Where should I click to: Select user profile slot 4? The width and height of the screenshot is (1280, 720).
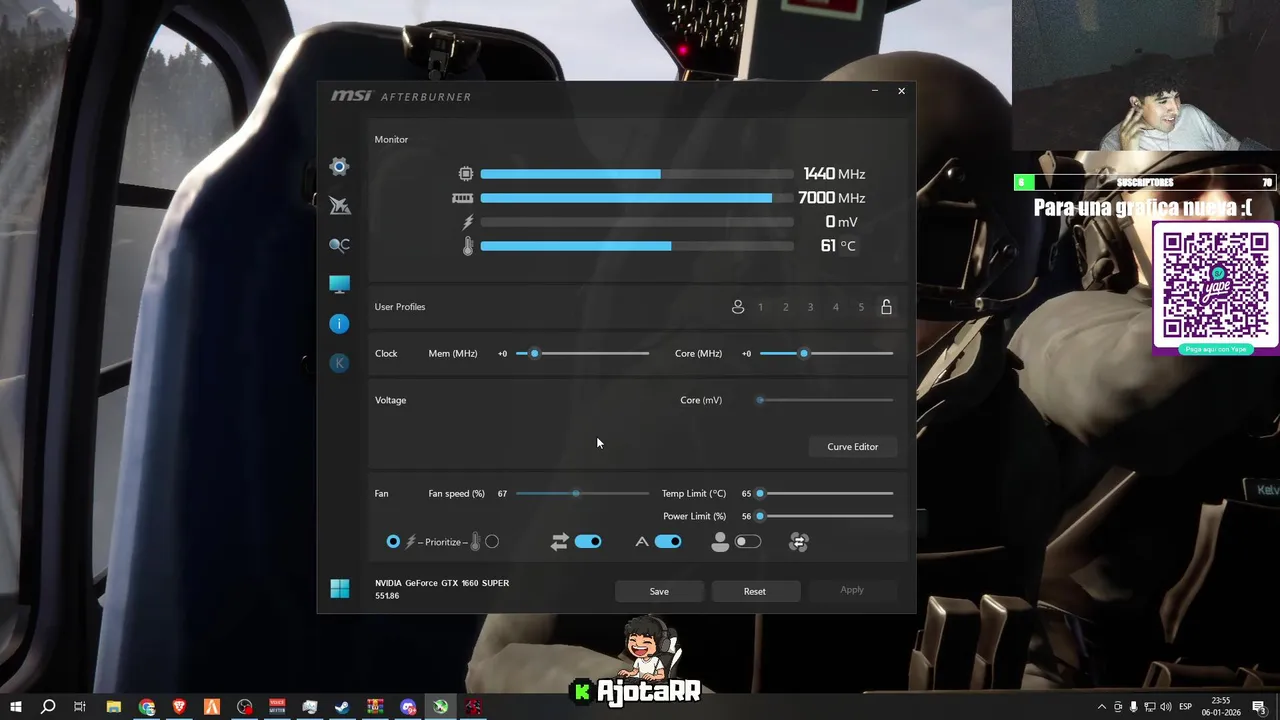pos(836,307)
